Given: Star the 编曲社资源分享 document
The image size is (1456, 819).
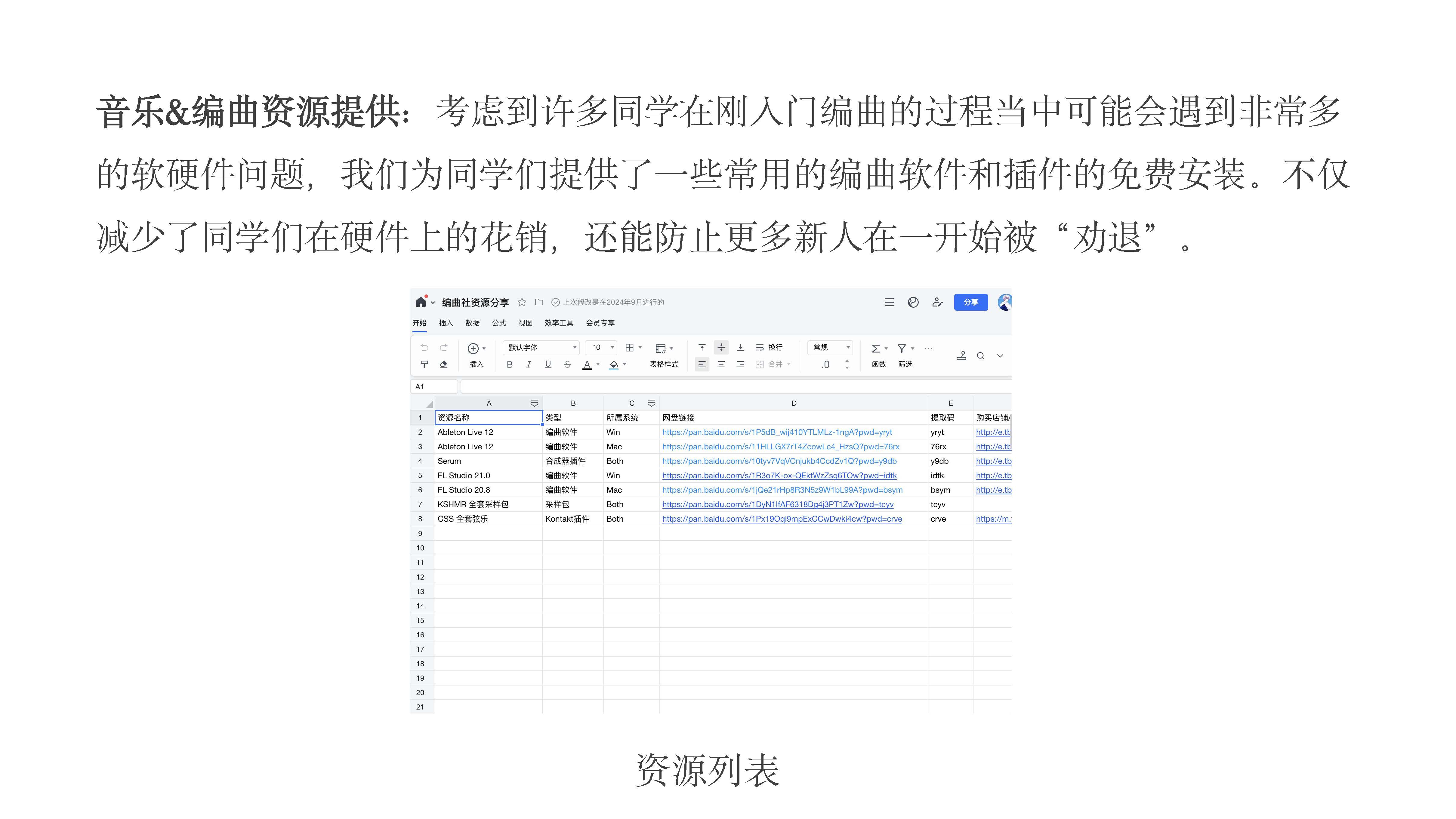Looking at the screenshot, I should [522, 302].
